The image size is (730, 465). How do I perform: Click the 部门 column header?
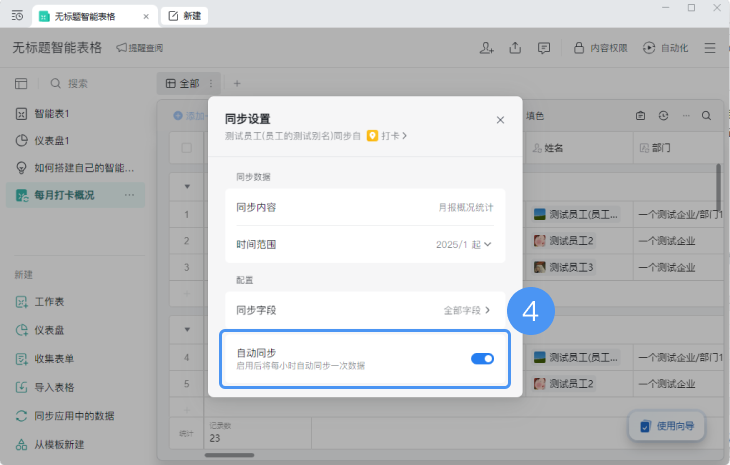tap(678, 148)
